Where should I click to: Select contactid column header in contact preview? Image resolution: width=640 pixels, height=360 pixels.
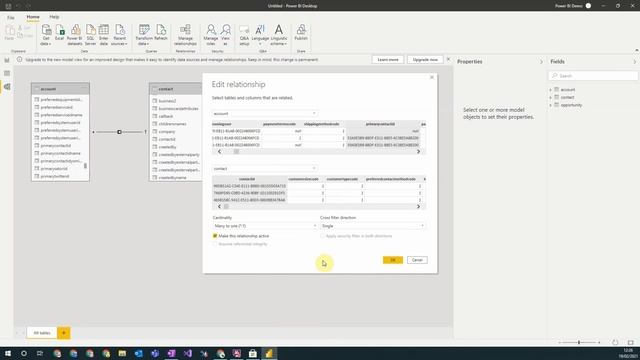tap(247, 179)
